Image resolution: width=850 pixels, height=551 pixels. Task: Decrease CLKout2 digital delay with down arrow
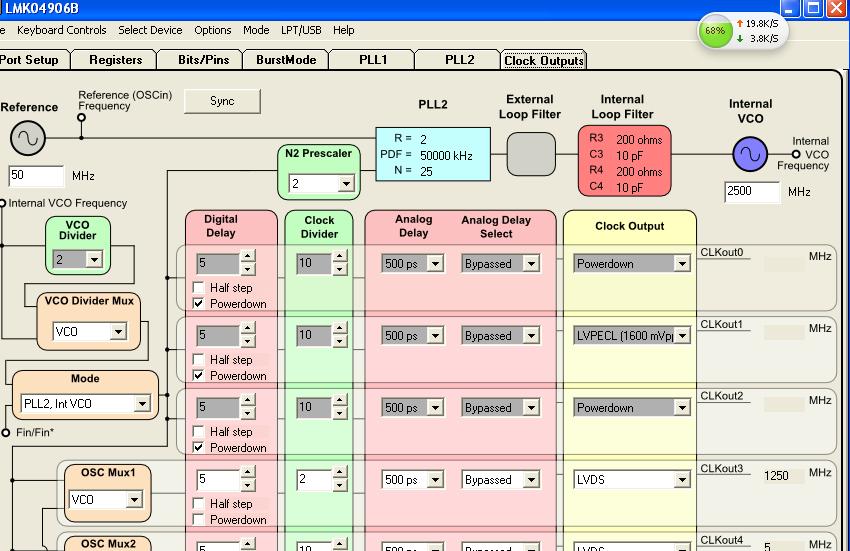pos(248,413)
